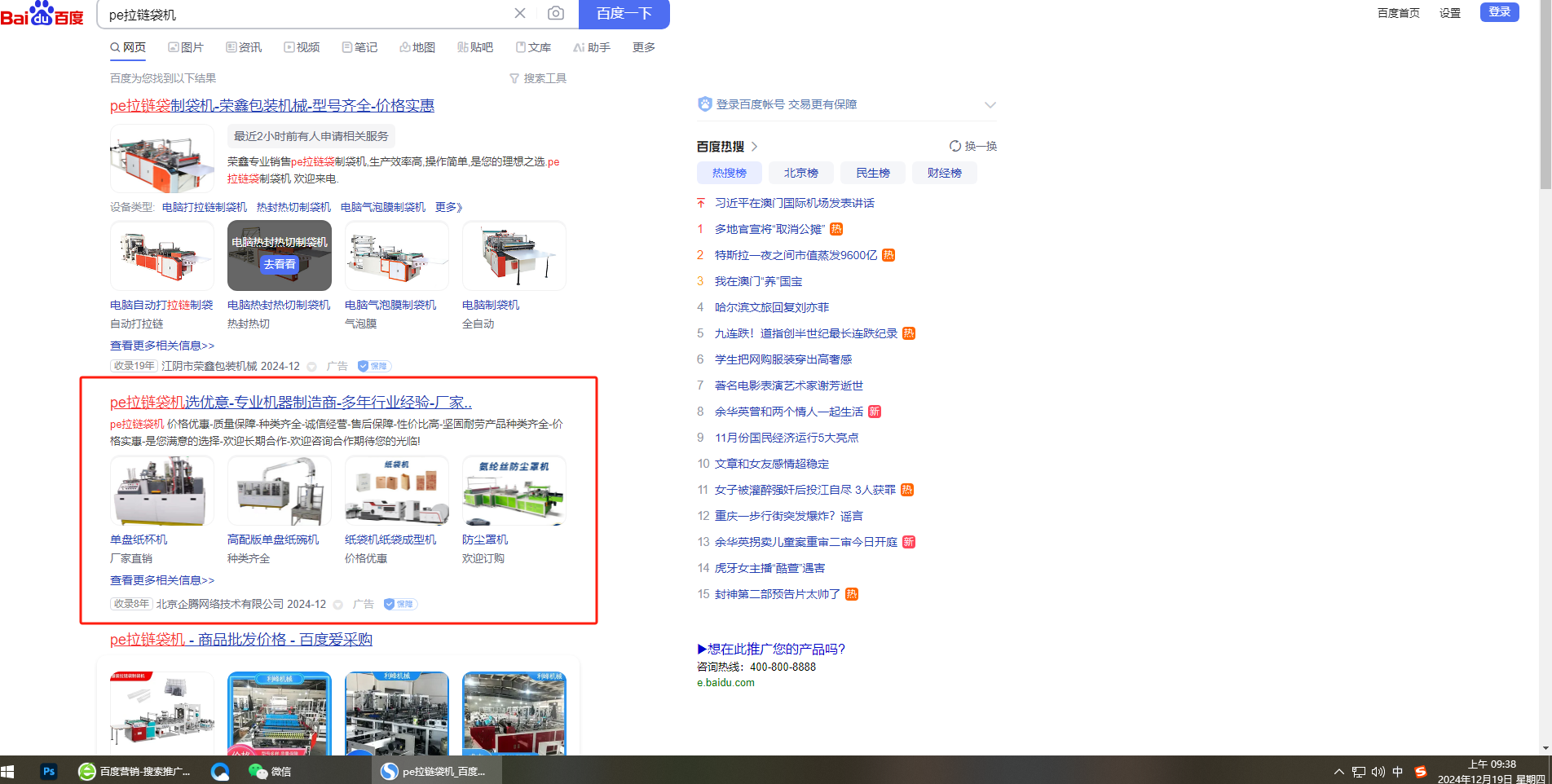Viewport: 1552px width, 784px height.
Task: Select the 热搜榜 tab
Action: (x=730, y=173)
